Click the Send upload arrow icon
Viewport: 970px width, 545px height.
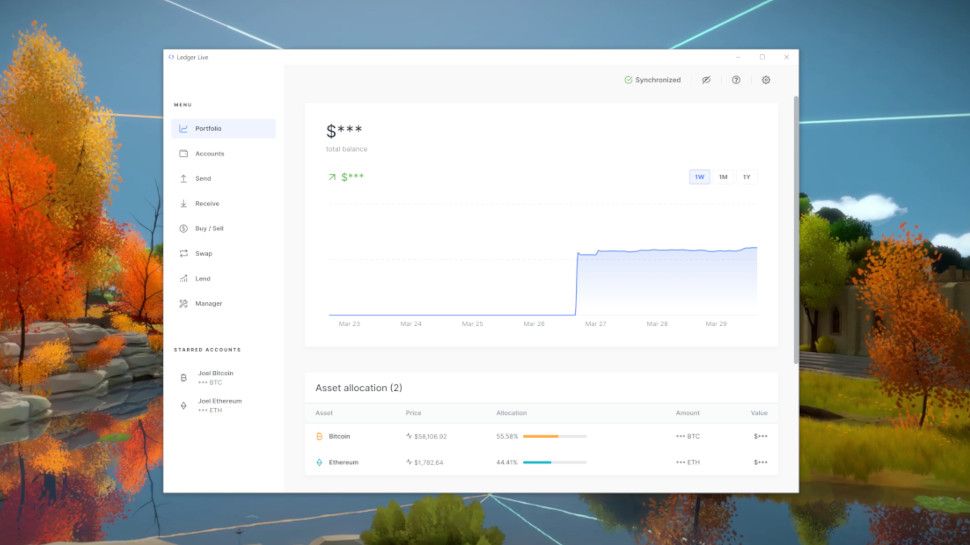click(183, 178)
